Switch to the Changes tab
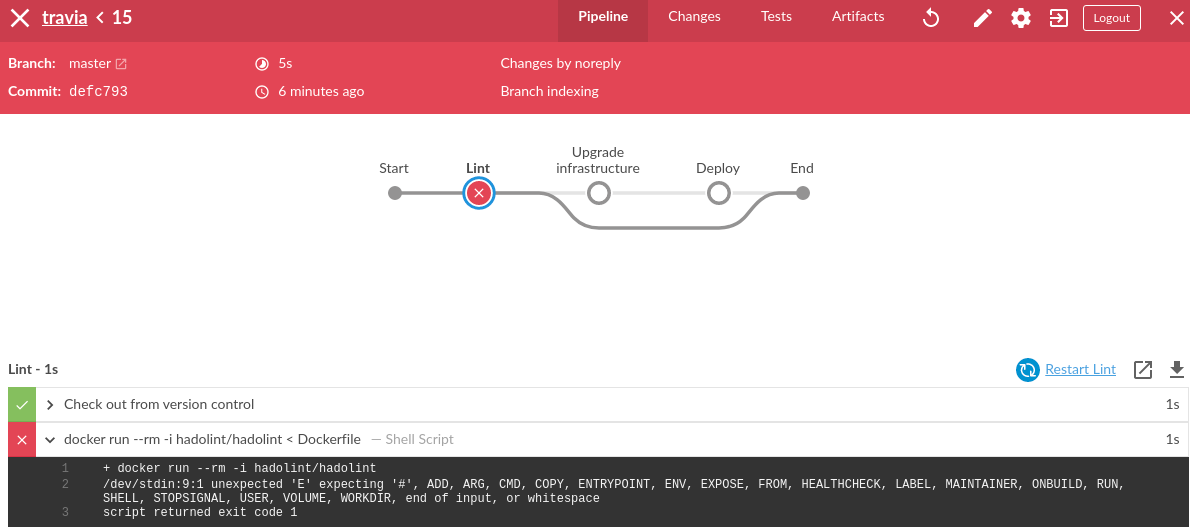The width and height of the screenshot is (1190, 531). 694,17
